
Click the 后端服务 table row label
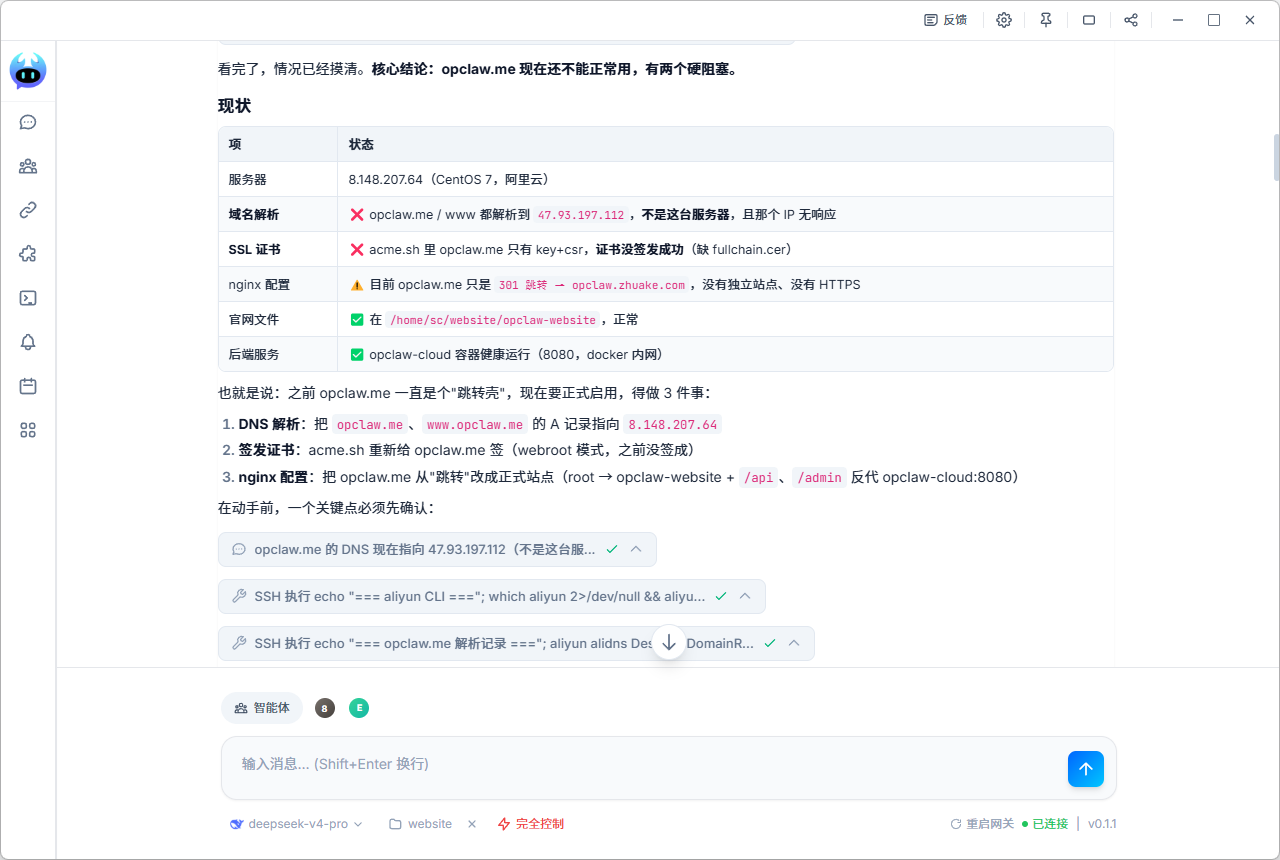[x=254, y=355]
